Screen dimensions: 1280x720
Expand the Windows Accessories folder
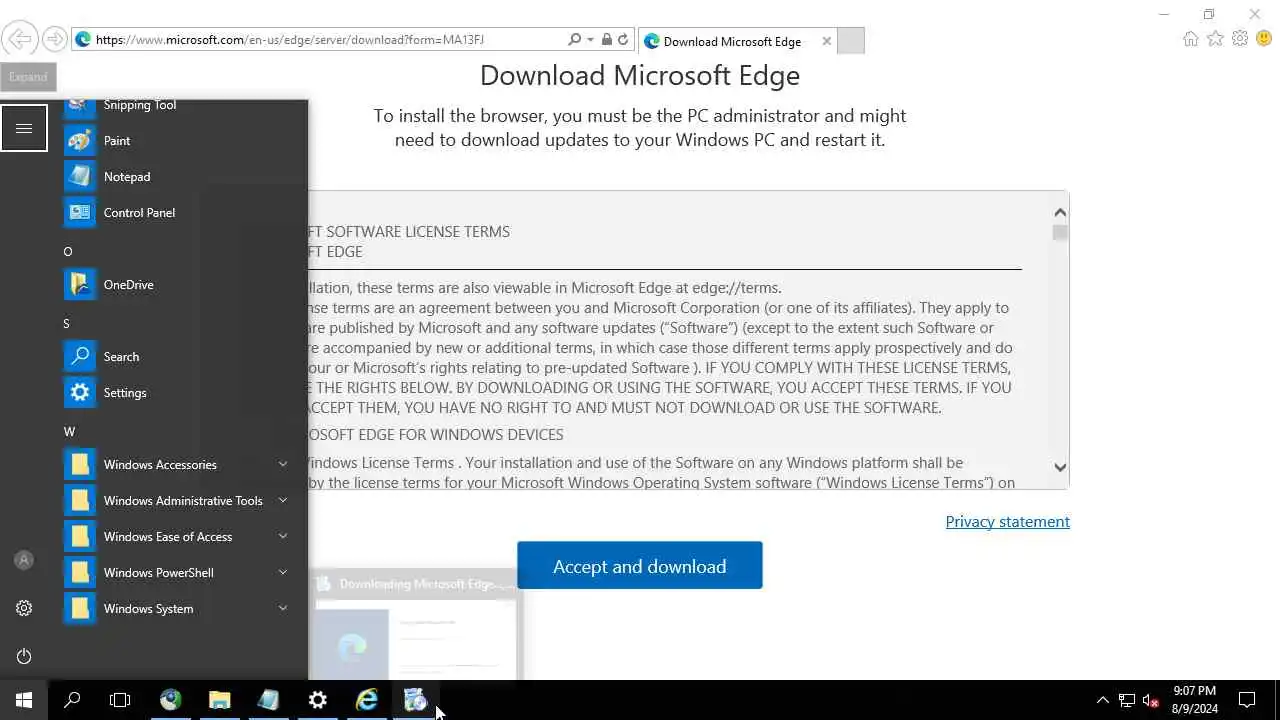pyautogui.click(x=178, y=465)
